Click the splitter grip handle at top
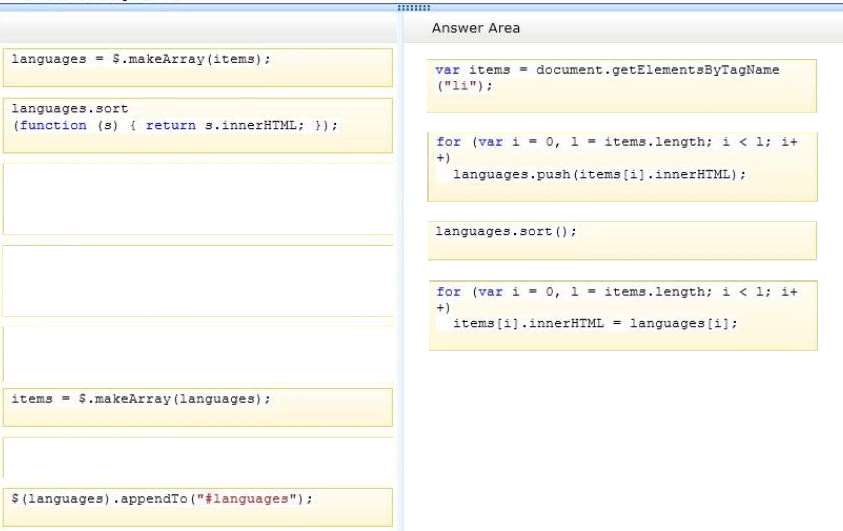This screenshot has height=531, width=843. point(413,8)
